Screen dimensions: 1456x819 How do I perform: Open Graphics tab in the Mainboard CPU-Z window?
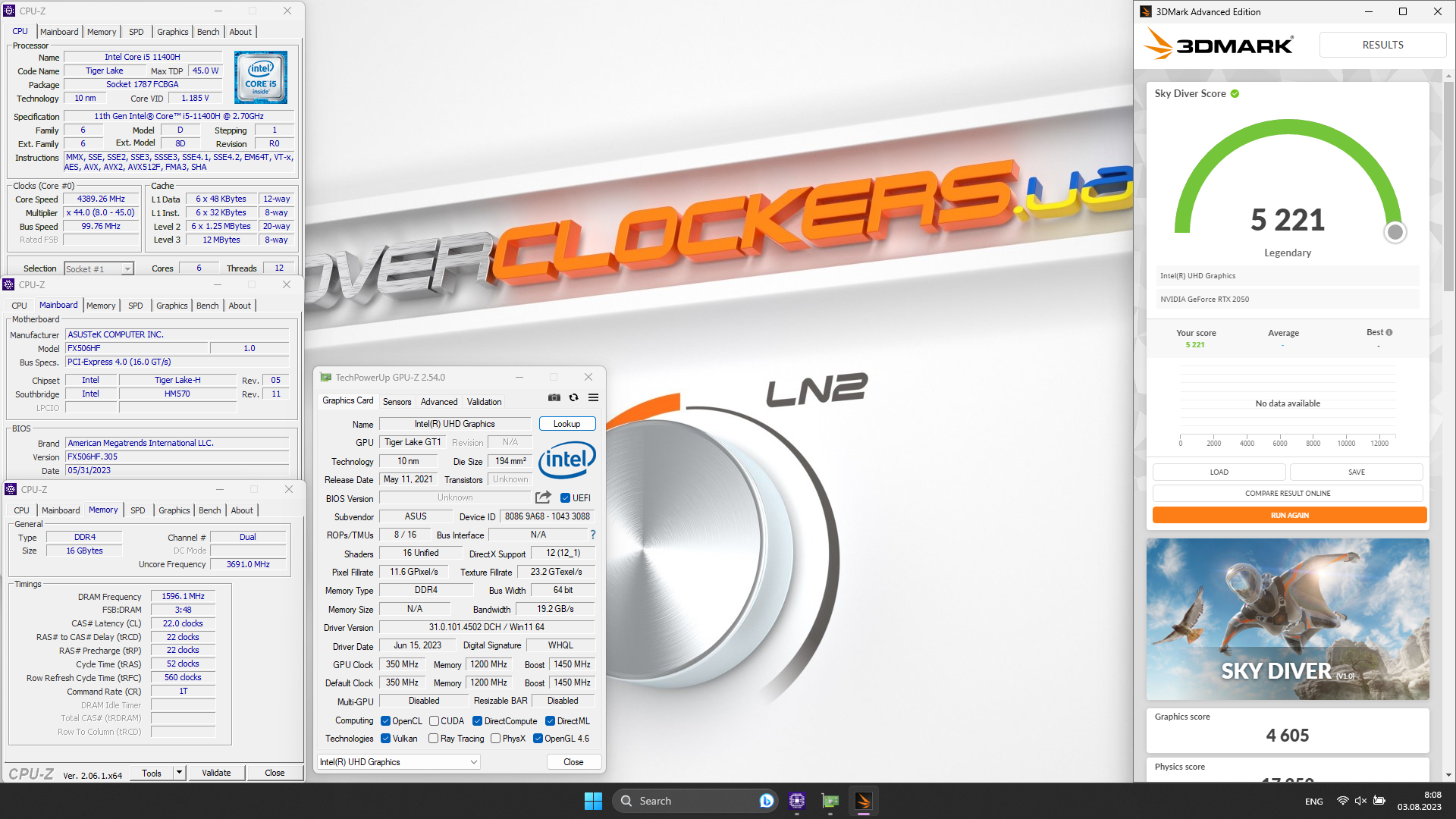point(171,306)
